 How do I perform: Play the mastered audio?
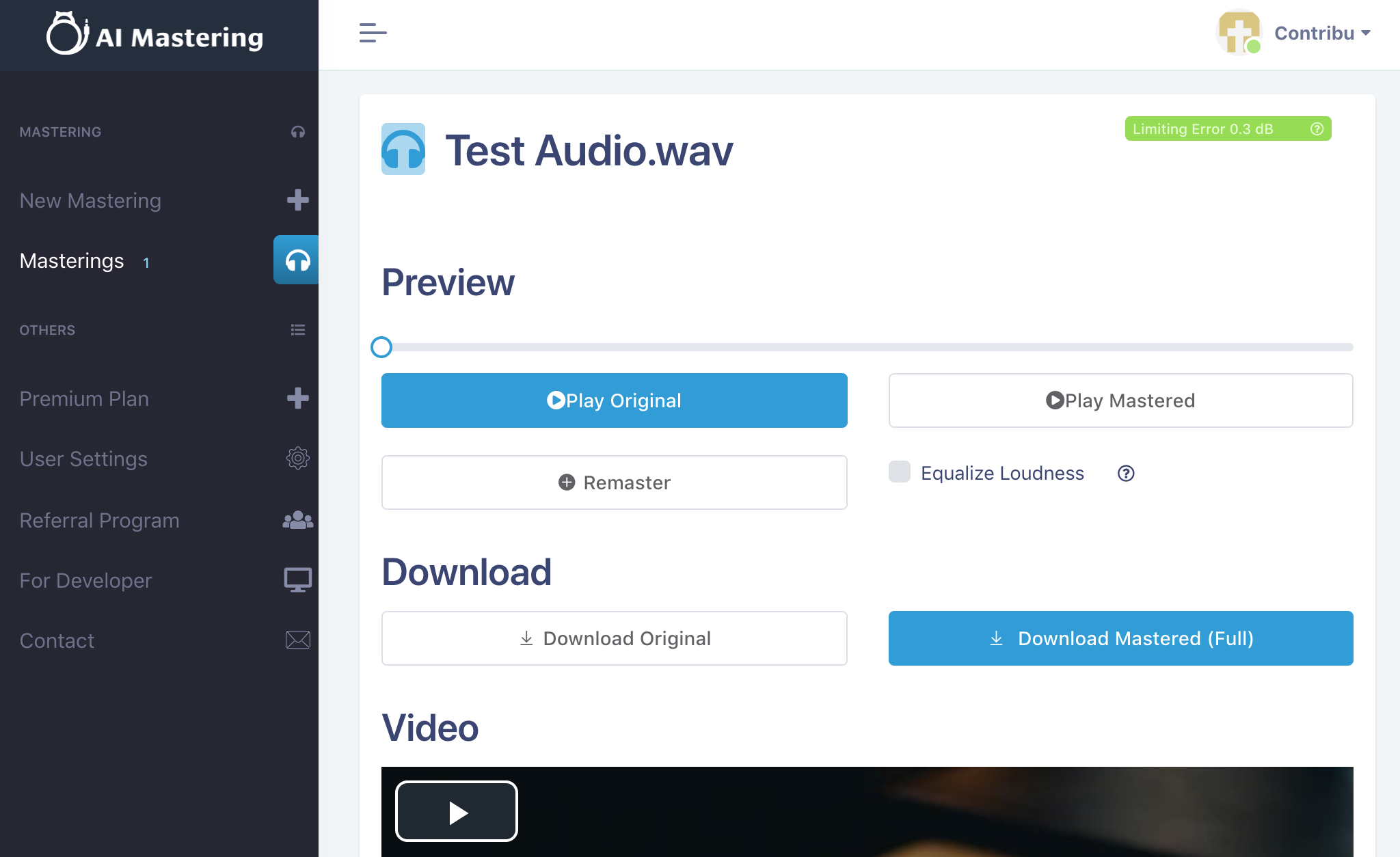[1121, 400]
